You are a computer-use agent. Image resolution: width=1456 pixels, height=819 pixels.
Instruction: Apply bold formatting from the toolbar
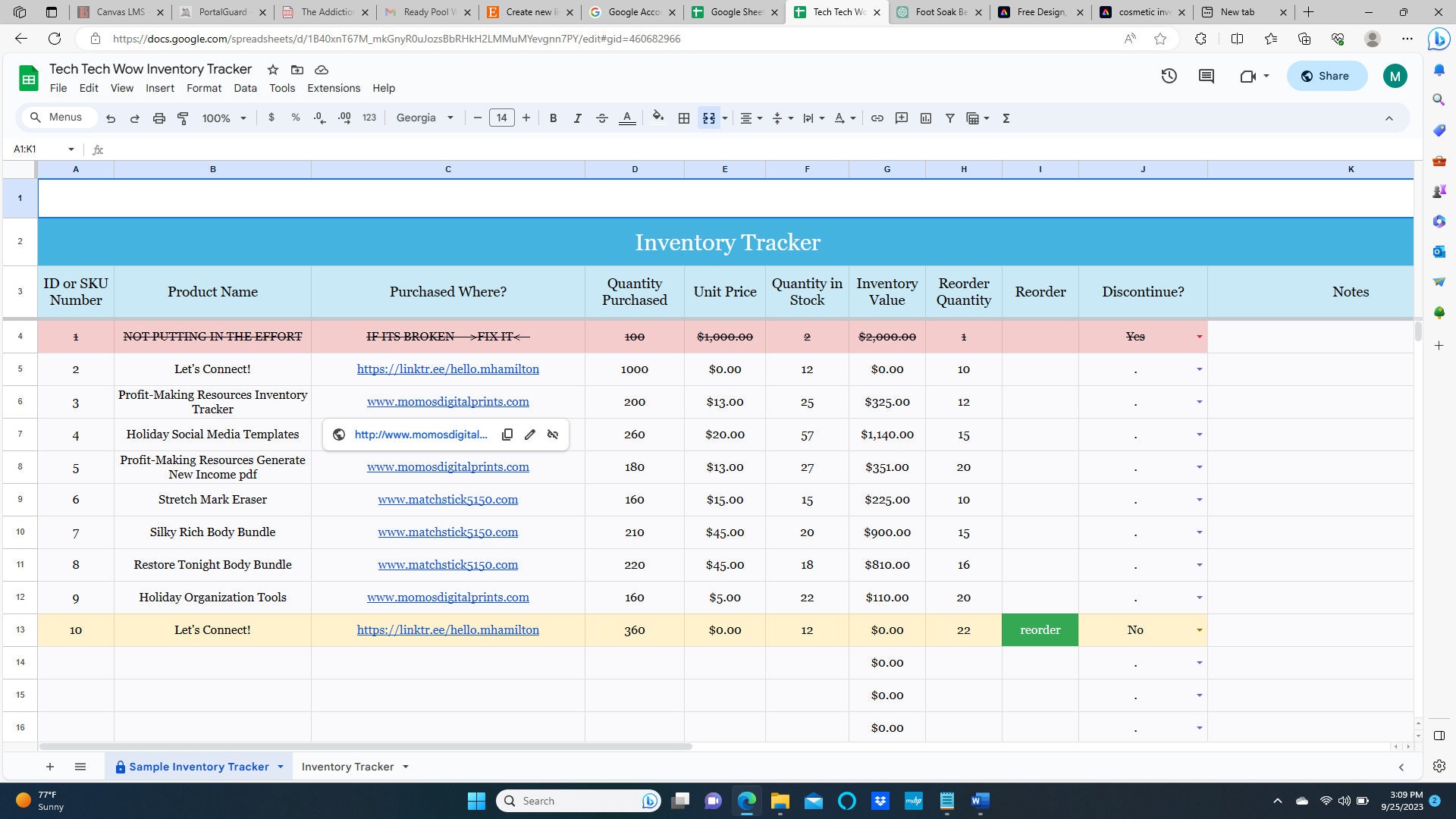point(553,118)
